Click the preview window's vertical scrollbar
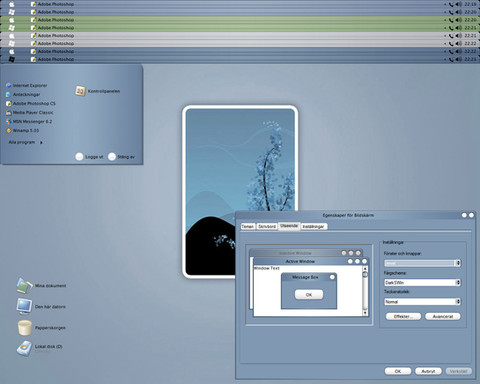 [x=365, y=291]
